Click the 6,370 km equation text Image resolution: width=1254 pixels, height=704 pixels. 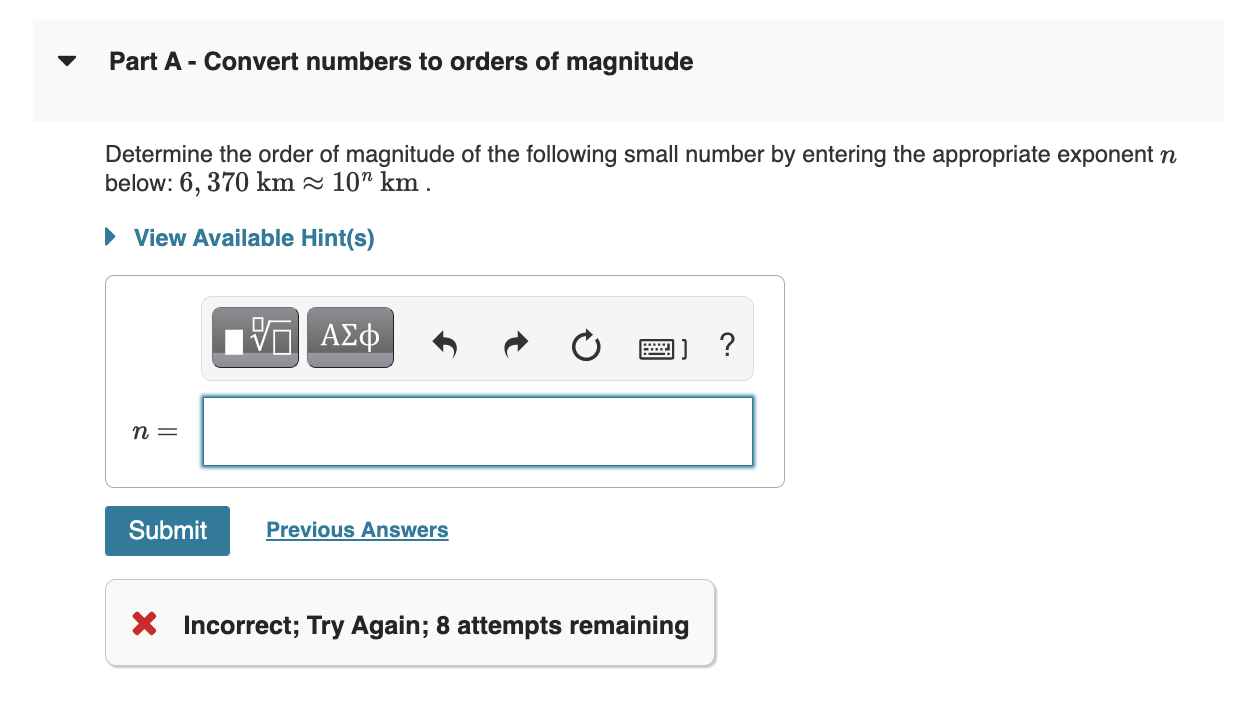tap(300, 182)
